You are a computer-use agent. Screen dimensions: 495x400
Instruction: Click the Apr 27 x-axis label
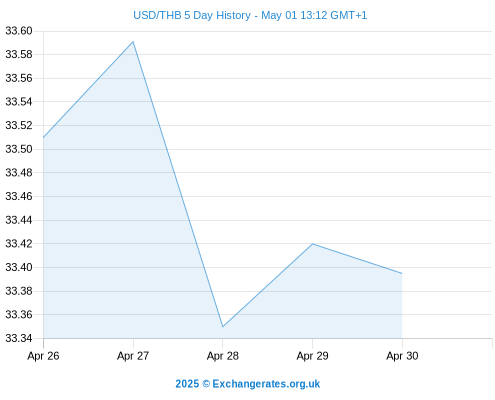[x=133, y=356]
